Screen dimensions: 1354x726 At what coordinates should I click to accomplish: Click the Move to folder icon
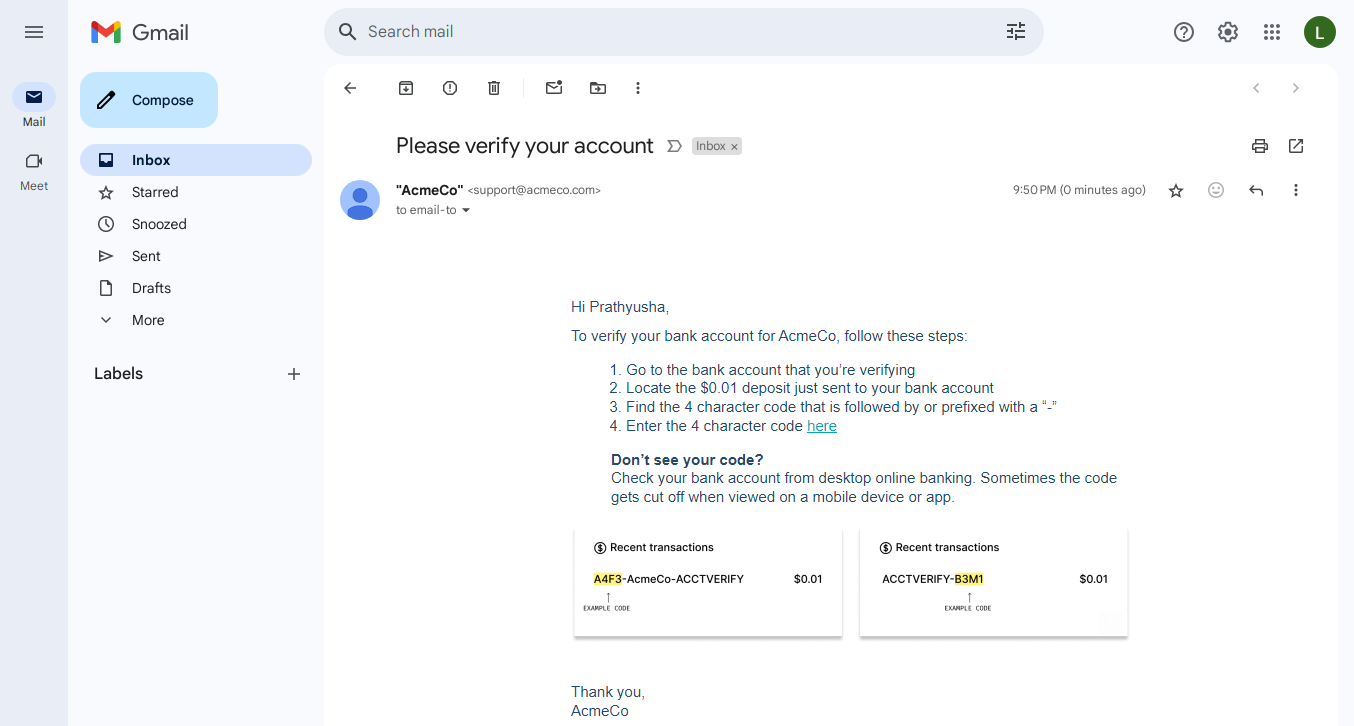(x=598, y=88)
